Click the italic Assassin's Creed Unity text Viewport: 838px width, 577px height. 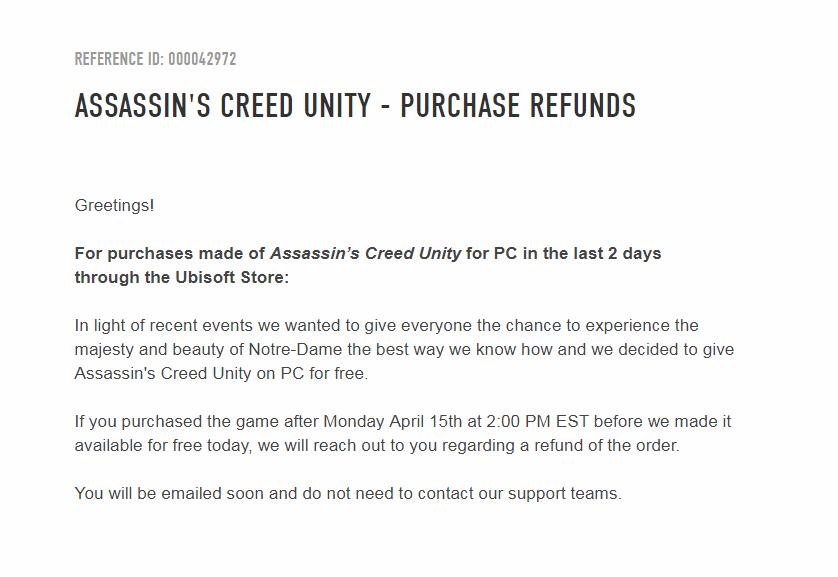click(x=365, y=254)
